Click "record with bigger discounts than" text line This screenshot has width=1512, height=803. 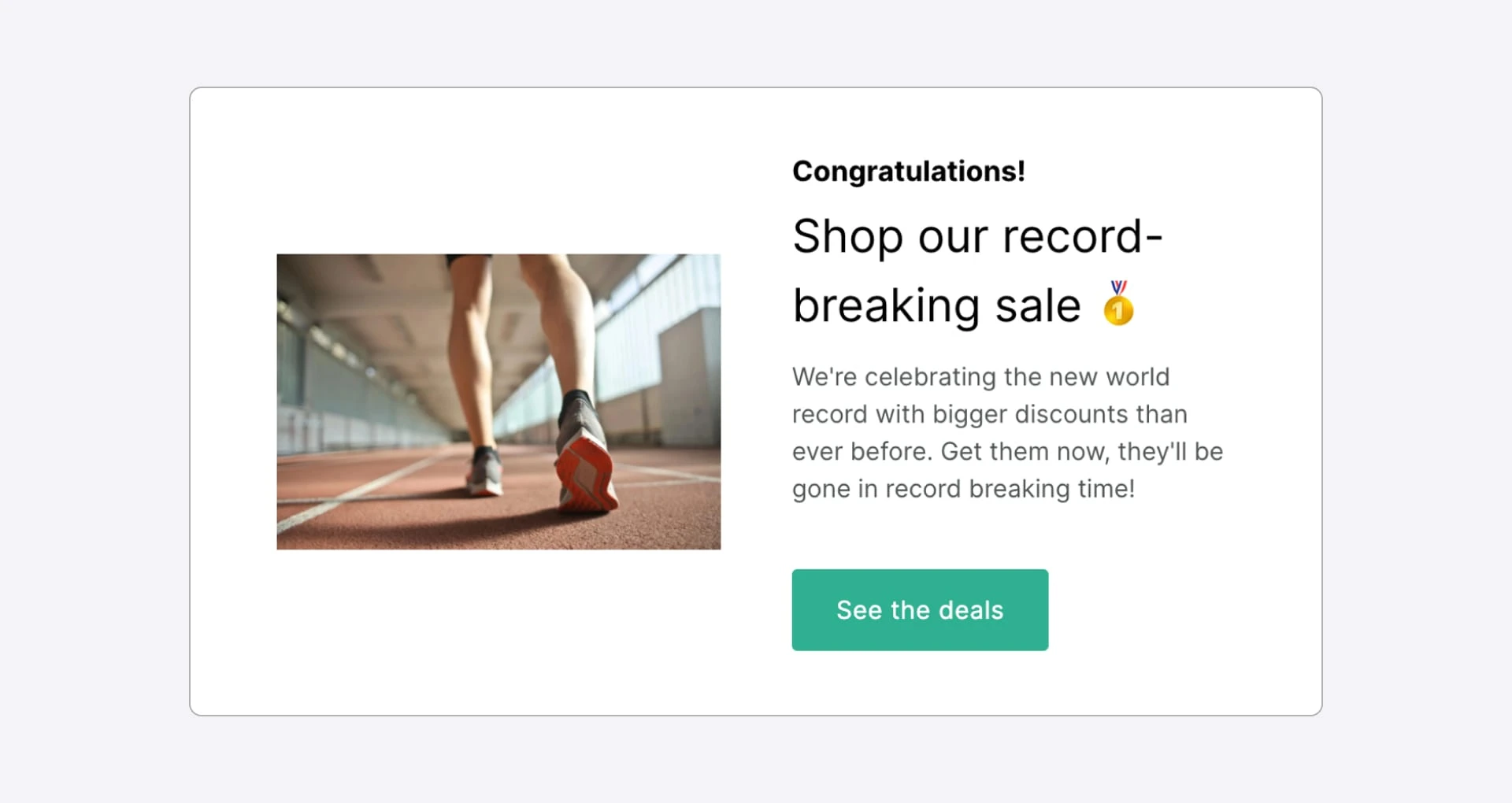pyautogui.click(x=989, y=414)
